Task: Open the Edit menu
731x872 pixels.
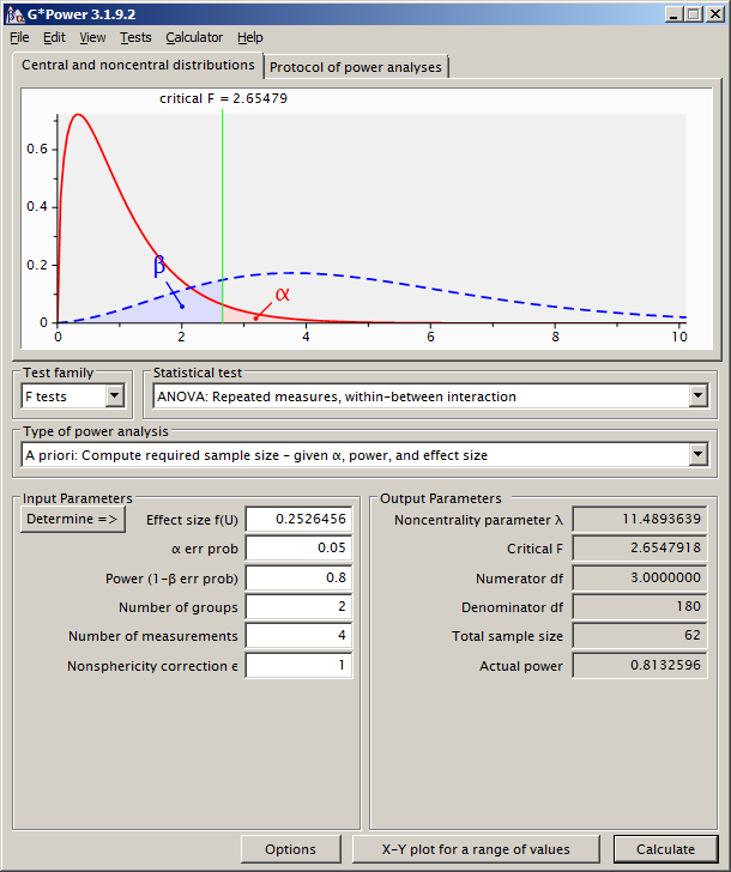Action: coord(54,38)
